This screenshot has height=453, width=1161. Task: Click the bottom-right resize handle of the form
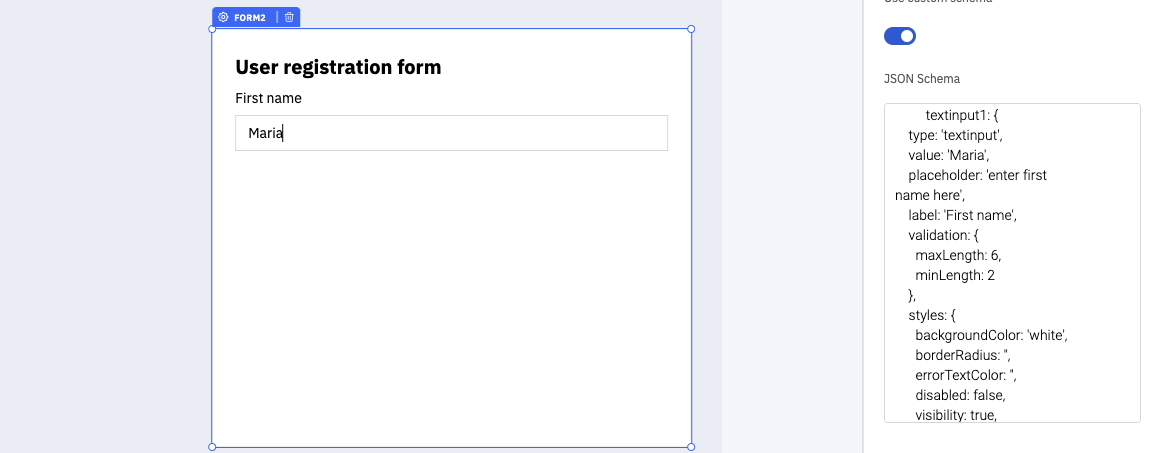click(691, 447)
